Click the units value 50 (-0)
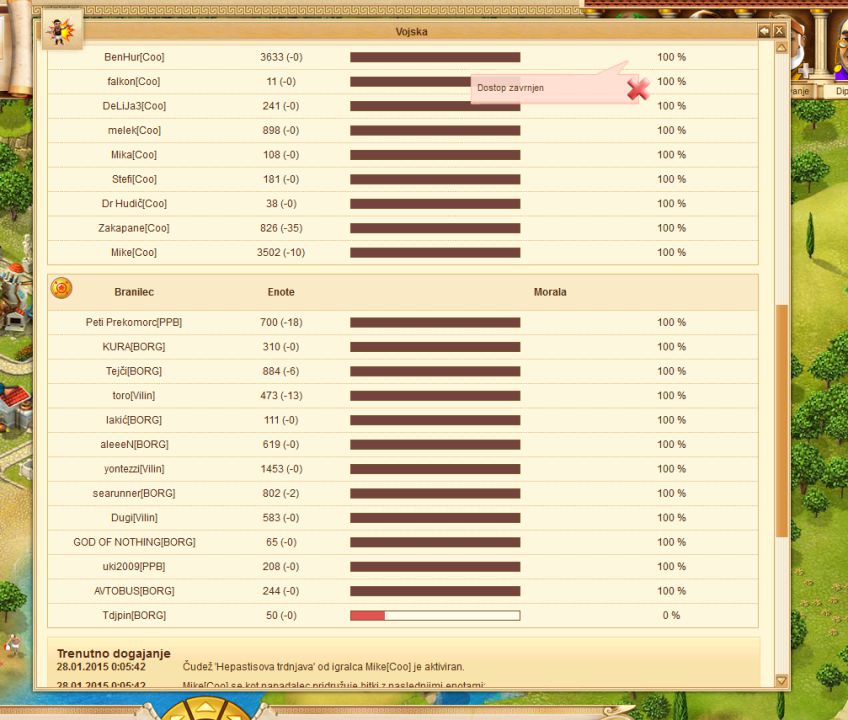Image resolution: width=848 pixels, height=720 pixels. point(281,615)
